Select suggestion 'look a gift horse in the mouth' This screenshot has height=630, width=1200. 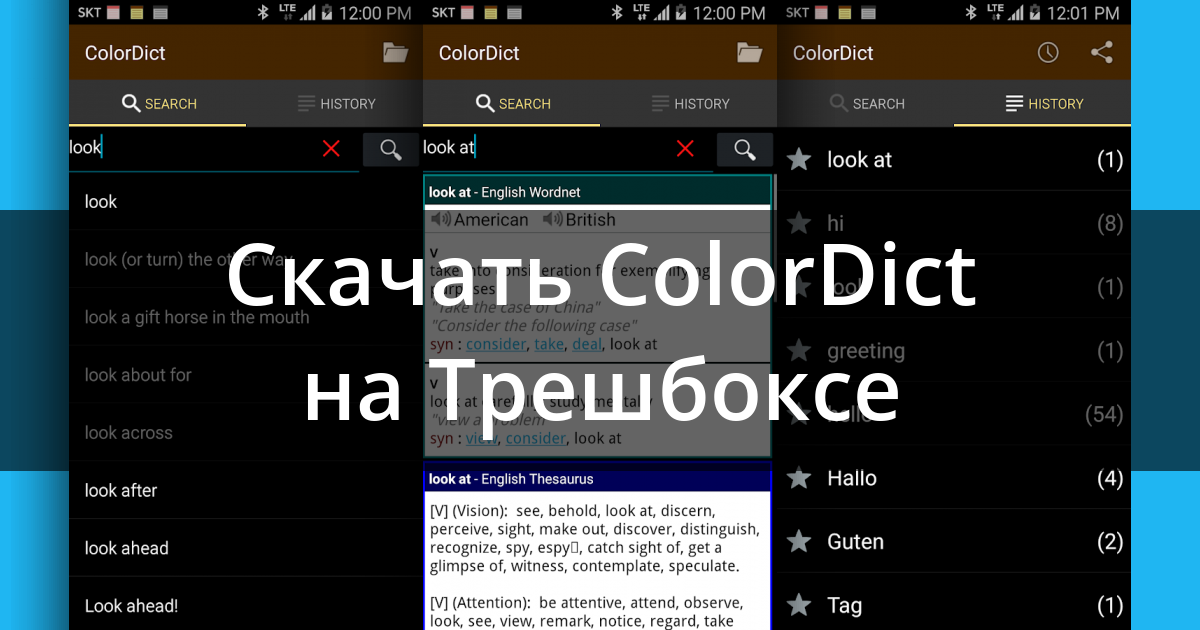[246, 318]
